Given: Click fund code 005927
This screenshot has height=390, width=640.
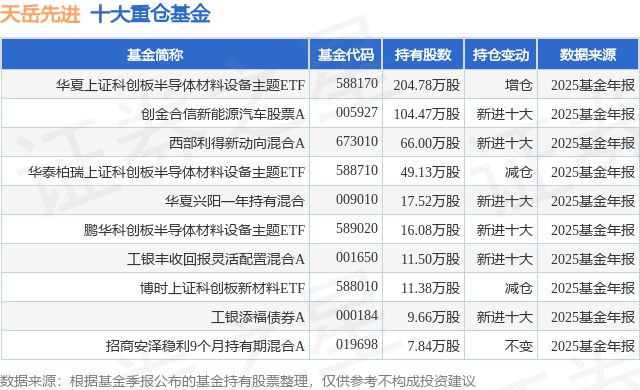Looking at the screenshot, I should [357, 113].
